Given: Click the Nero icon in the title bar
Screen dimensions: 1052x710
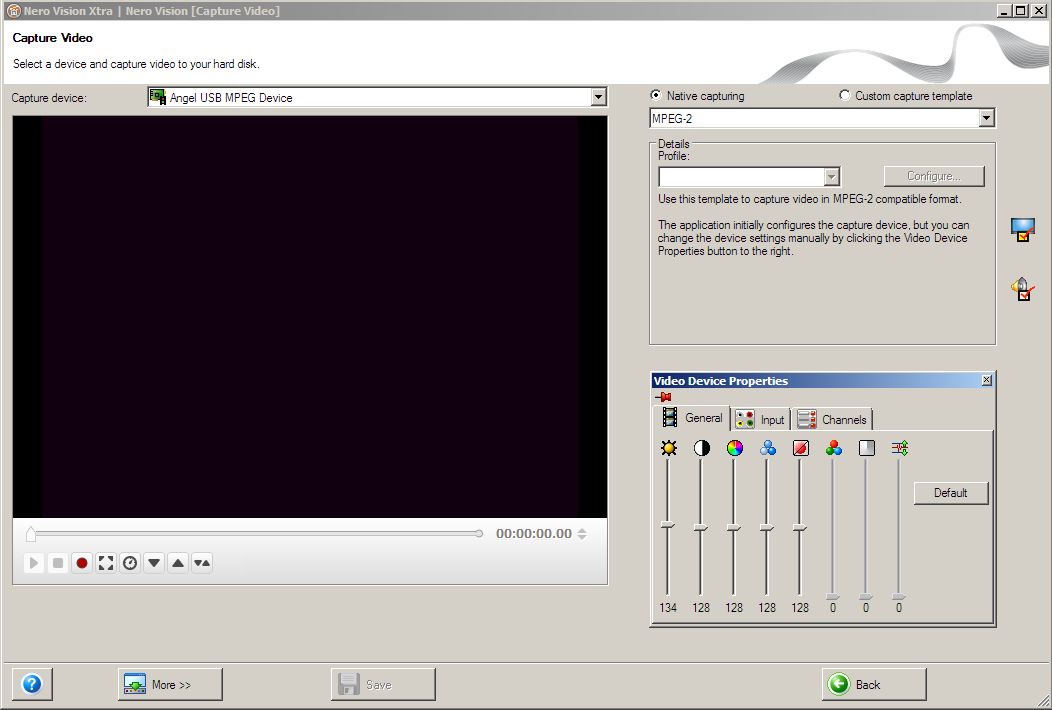Looking at the screenshot, I should point(13,11).
